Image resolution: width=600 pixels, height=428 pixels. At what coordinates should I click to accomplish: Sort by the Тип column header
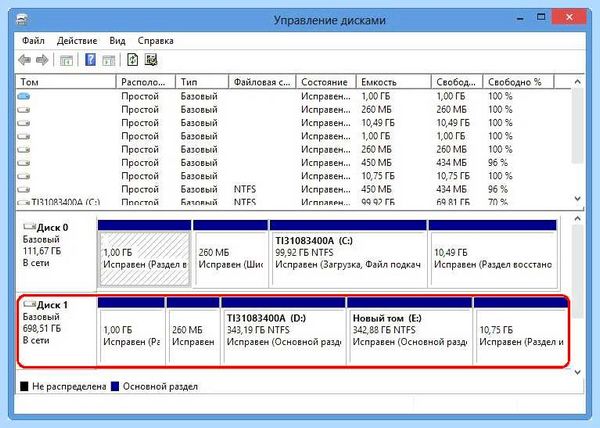pyautogui.click(x=202, y=82)
